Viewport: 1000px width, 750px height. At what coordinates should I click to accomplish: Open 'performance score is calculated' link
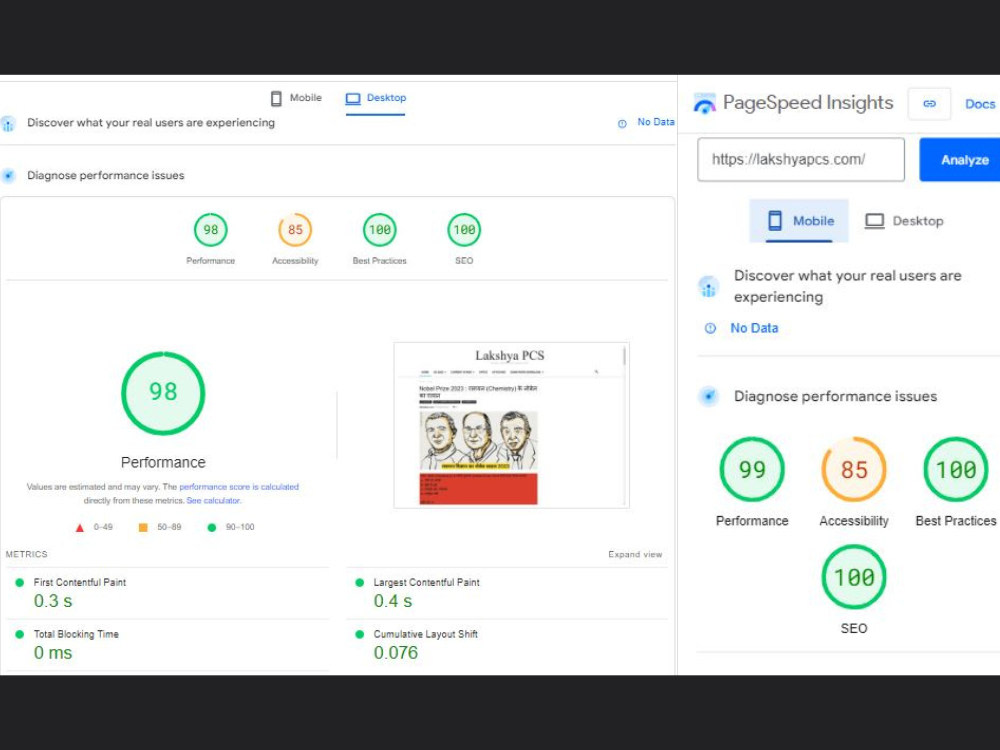pos(239,487)
